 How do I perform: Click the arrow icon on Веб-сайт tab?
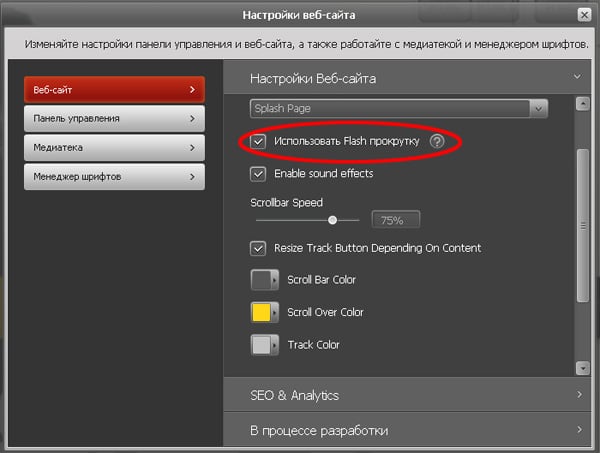click(x=191, y=89)
